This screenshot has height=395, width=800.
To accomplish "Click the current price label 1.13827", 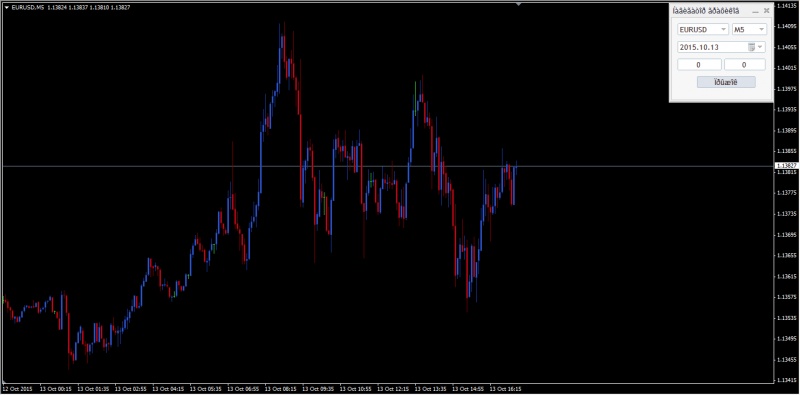I will point(786,166).
